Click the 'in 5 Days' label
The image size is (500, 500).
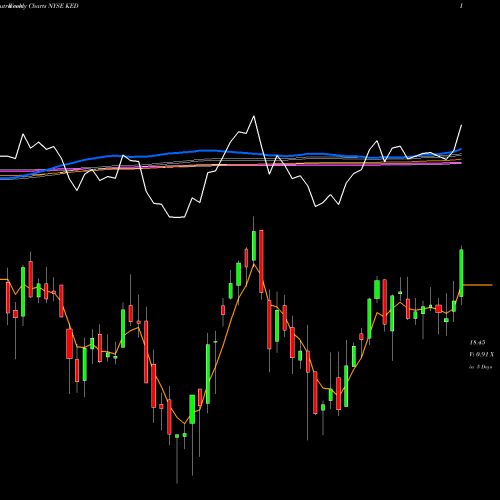pos(480,367)
